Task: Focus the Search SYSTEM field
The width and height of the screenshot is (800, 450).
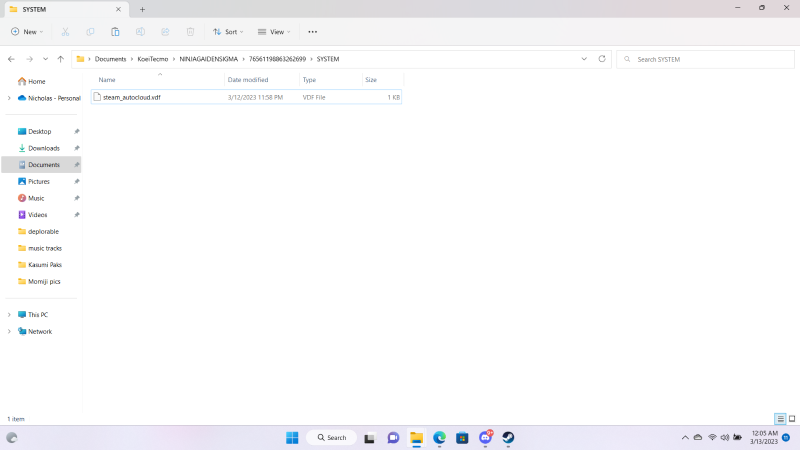Action: pos(705,59)
